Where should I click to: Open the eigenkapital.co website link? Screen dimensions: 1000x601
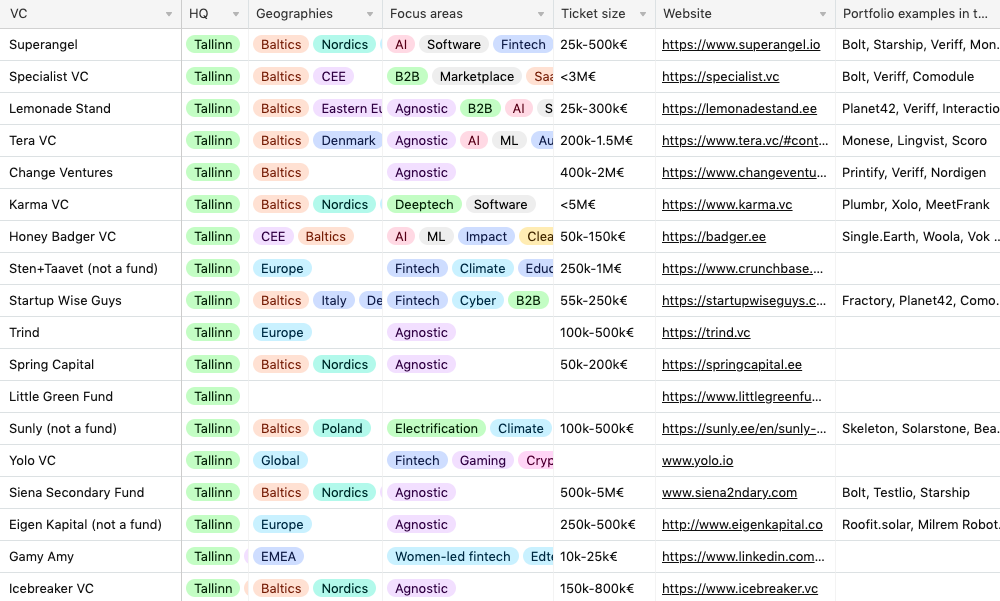[742, 524]
